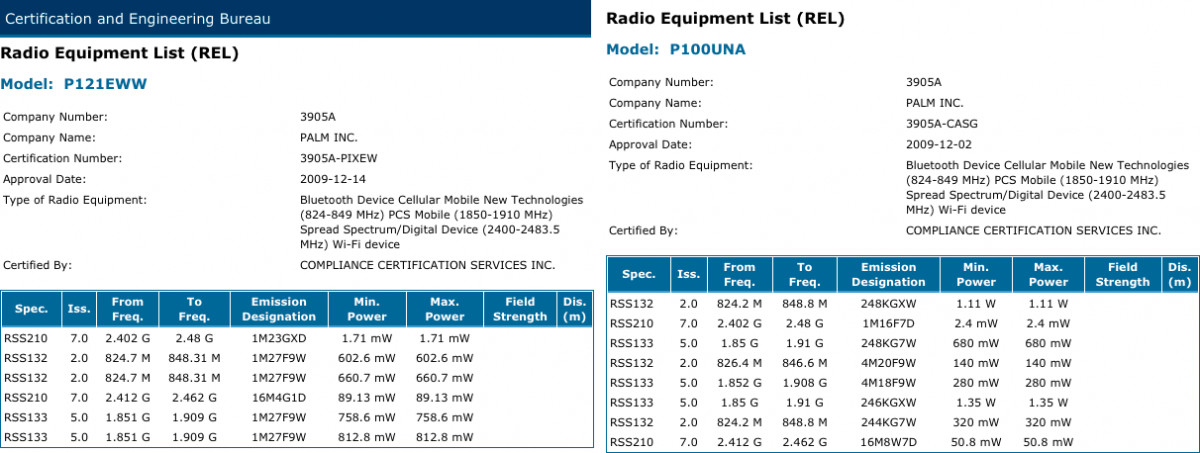Click Max. Power cell 1.35 W
This screenshot has width=1200, height=453.
1047,402
